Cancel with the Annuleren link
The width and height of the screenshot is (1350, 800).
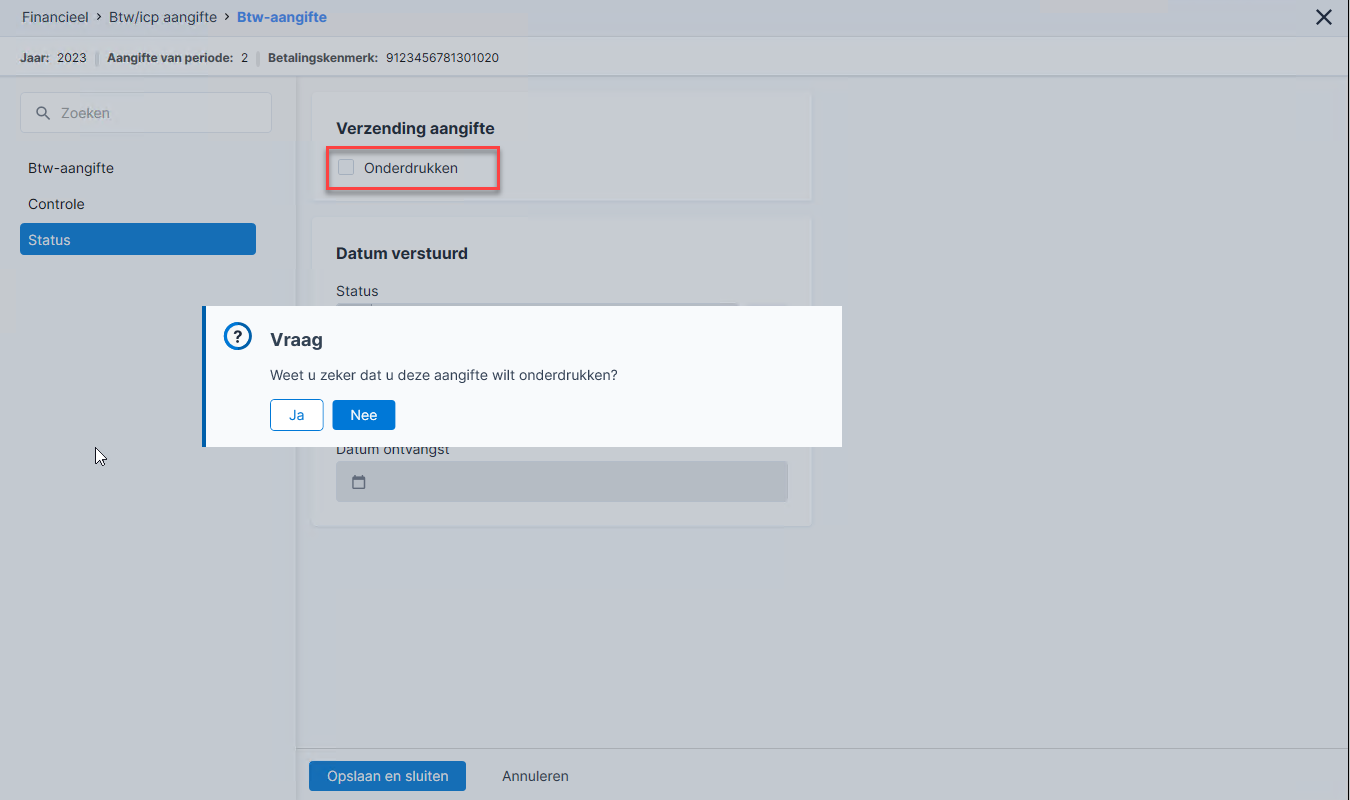(535, 776)
